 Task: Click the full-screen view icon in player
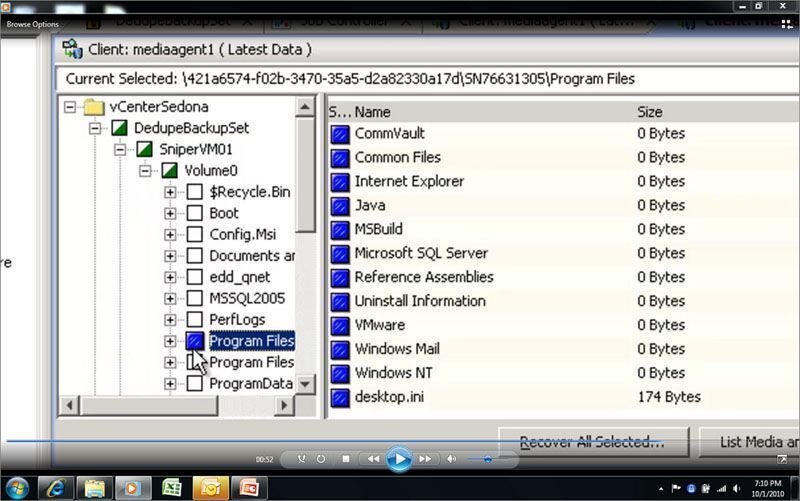point(782,459)
